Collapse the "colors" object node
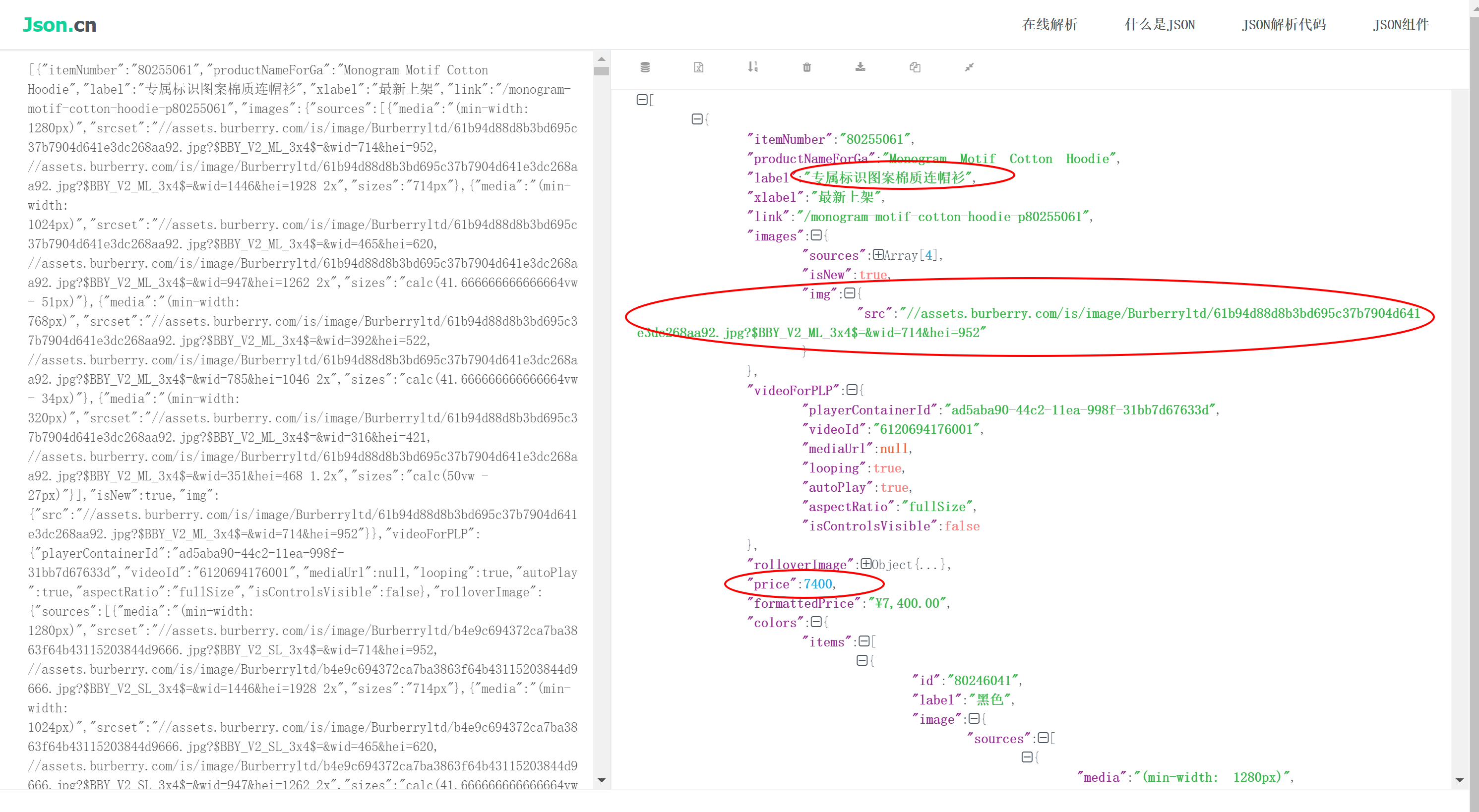The height and width of the screenshot is (812, 1479). click(x=815, y=622)
